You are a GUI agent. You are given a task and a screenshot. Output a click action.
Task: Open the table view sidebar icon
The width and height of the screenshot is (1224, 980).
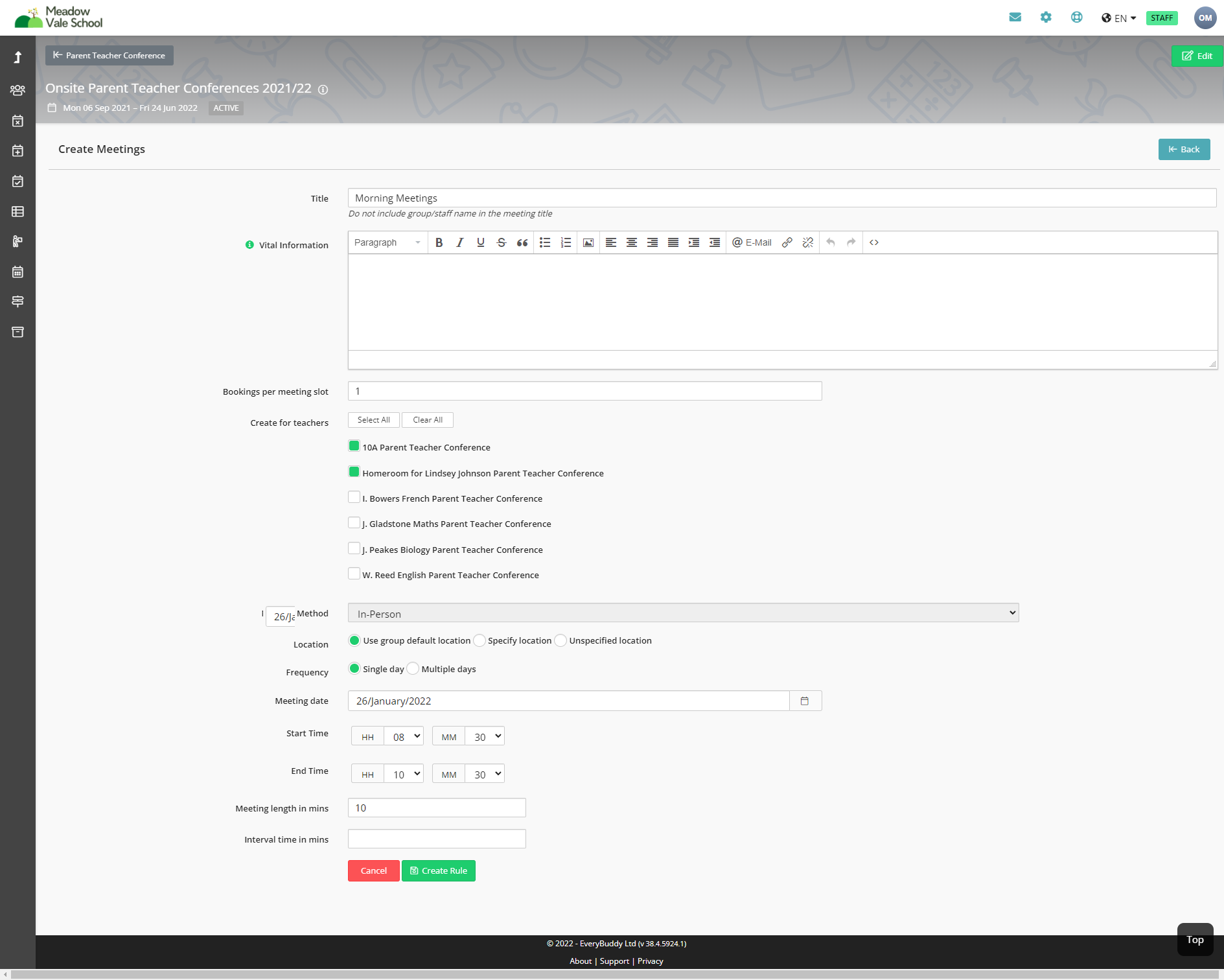17,211
